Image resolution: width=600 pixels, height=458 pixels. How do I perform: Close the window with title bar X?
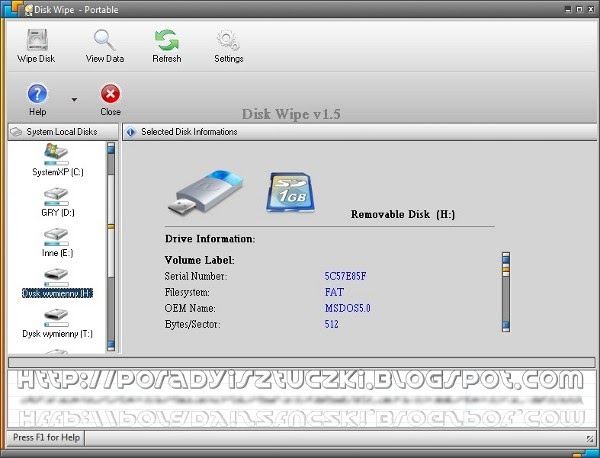click(590, 10)
